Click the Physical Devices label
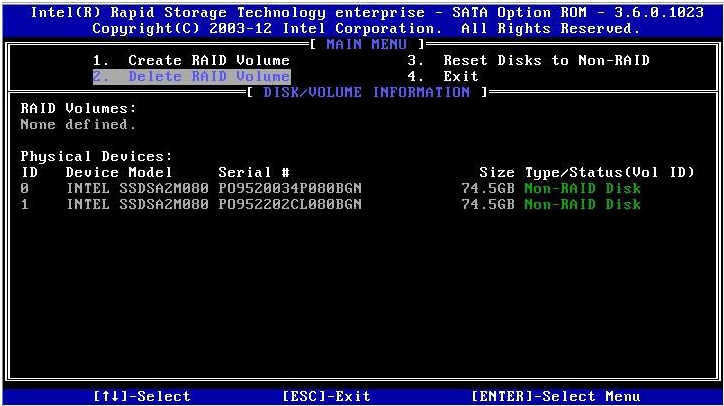Viewport: 724px width, 406px height. [97, 157]
